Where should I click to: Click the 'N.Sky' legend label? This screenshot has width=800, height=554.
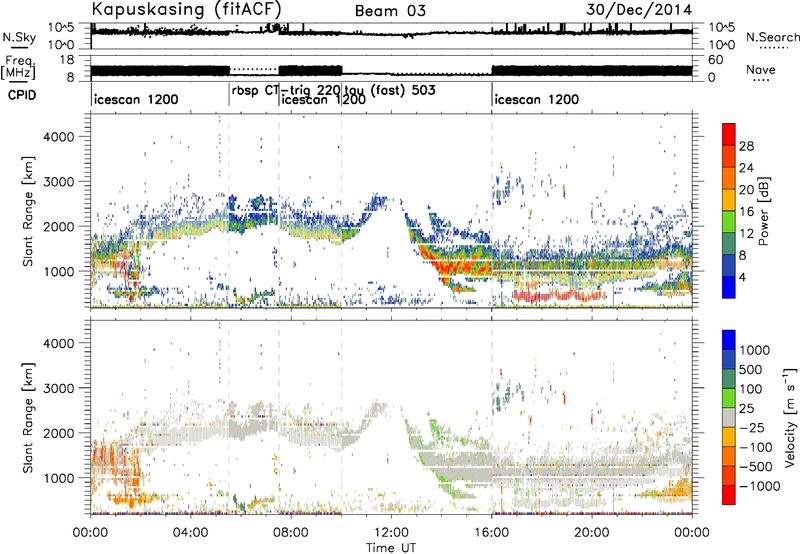[19, 37]
